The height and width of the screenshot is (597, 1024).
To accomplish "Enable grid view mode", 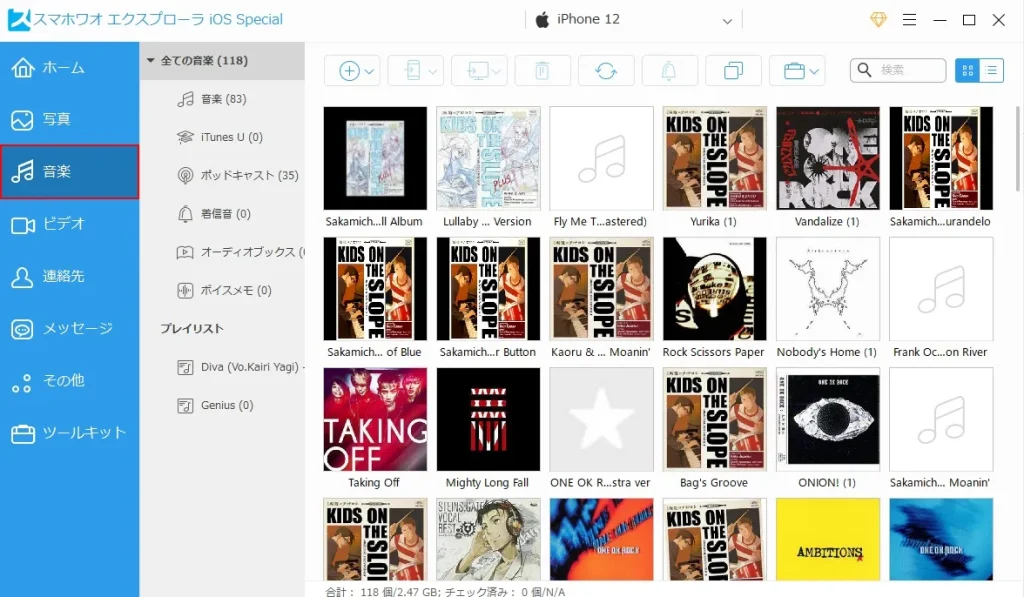I will coord(967,70).
